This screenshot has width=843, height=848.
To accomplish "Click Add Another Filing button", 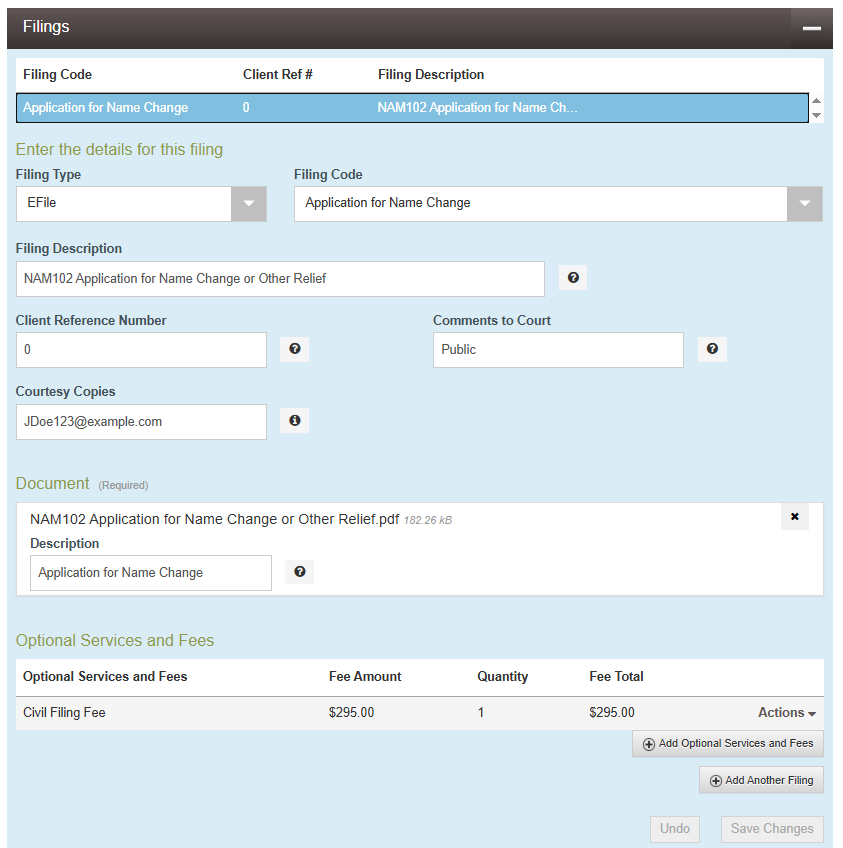I will pos(761,780).
